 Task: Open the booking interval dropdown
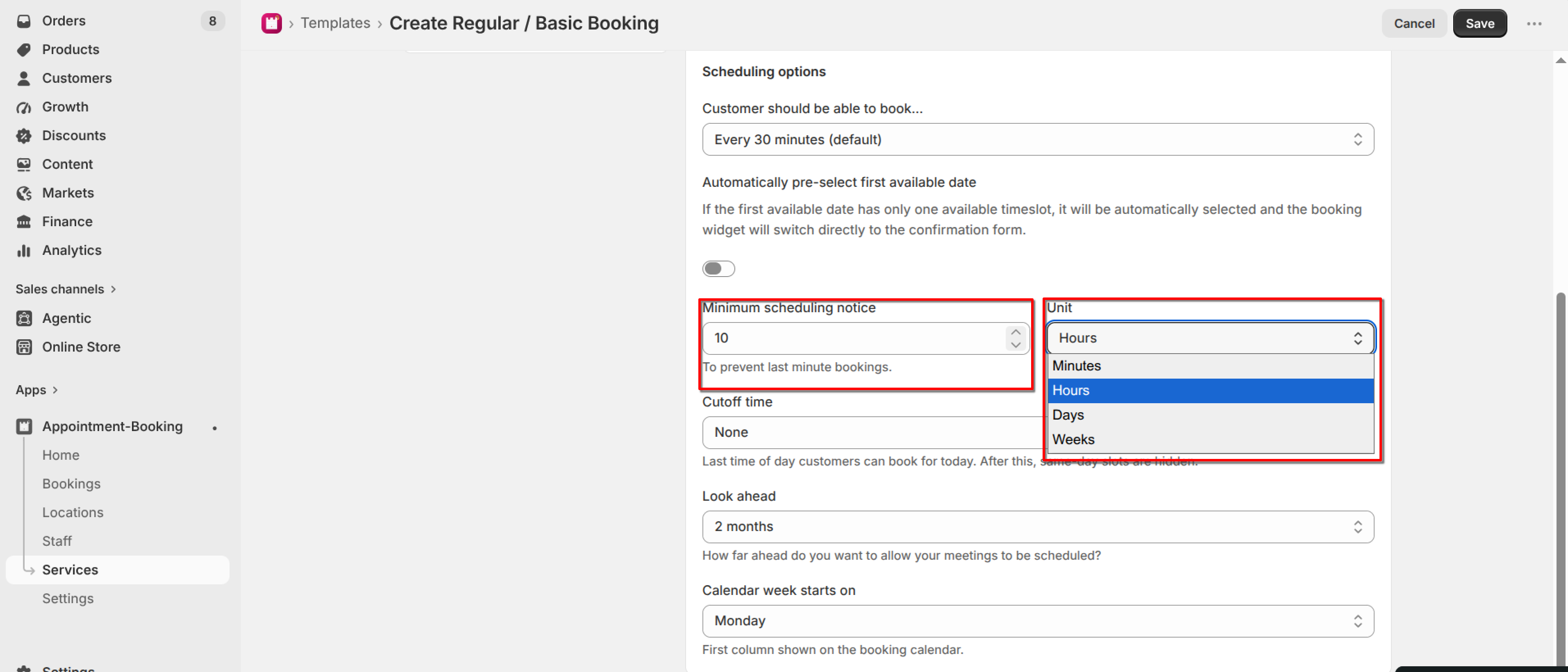tap(1038, 139)
